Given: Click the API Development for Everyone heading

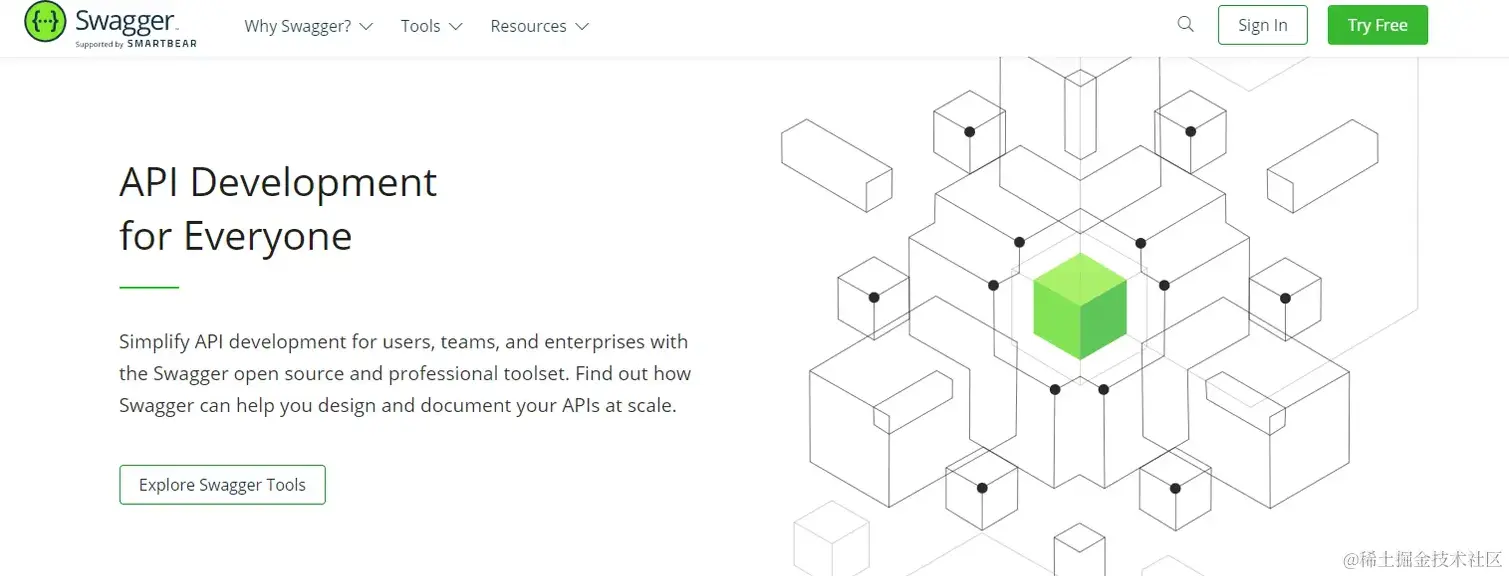Looking at the screenshot, I should click(278, 209).
